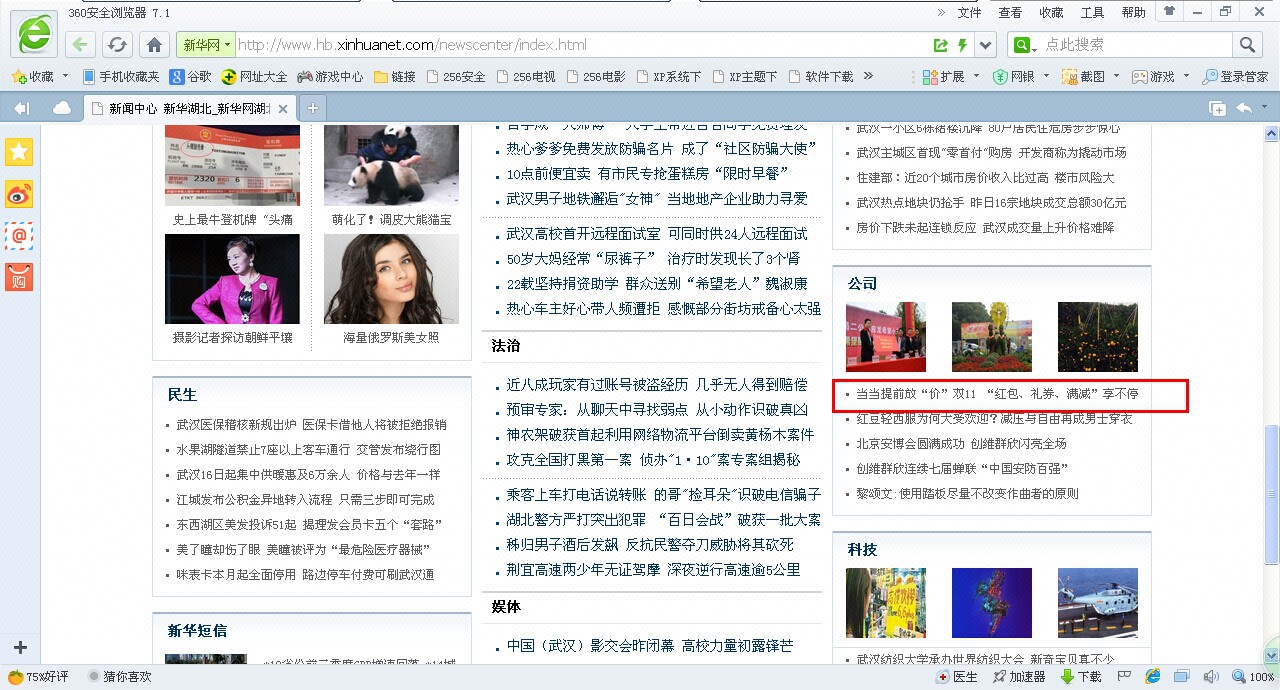
Task: Open 手机收藏夹 bookmark
Action: (x=121, y=76)
